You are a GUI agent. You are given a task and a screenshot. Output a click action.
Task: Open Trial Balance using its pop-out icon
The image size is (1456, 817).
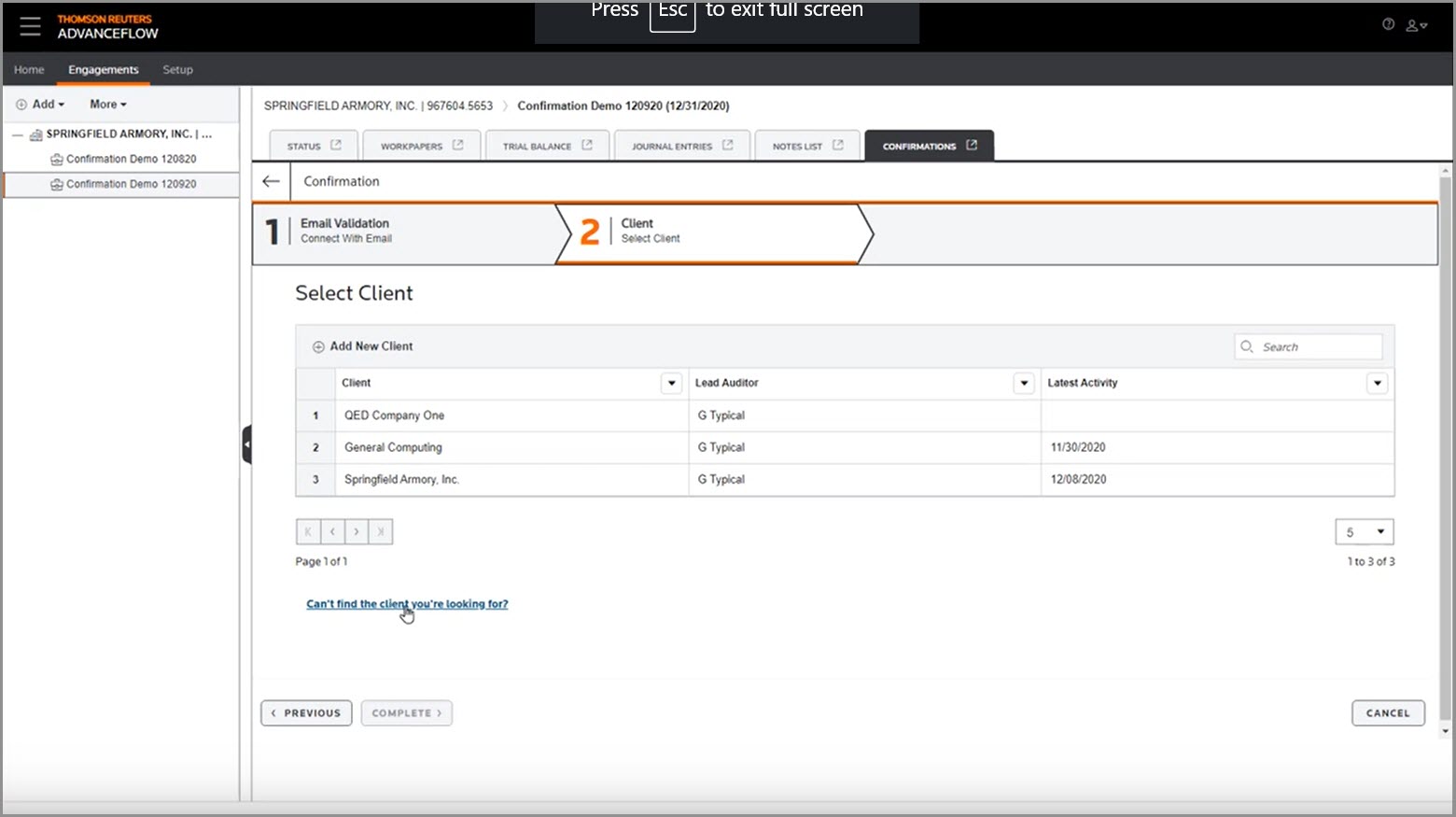[x=586, y=145]
